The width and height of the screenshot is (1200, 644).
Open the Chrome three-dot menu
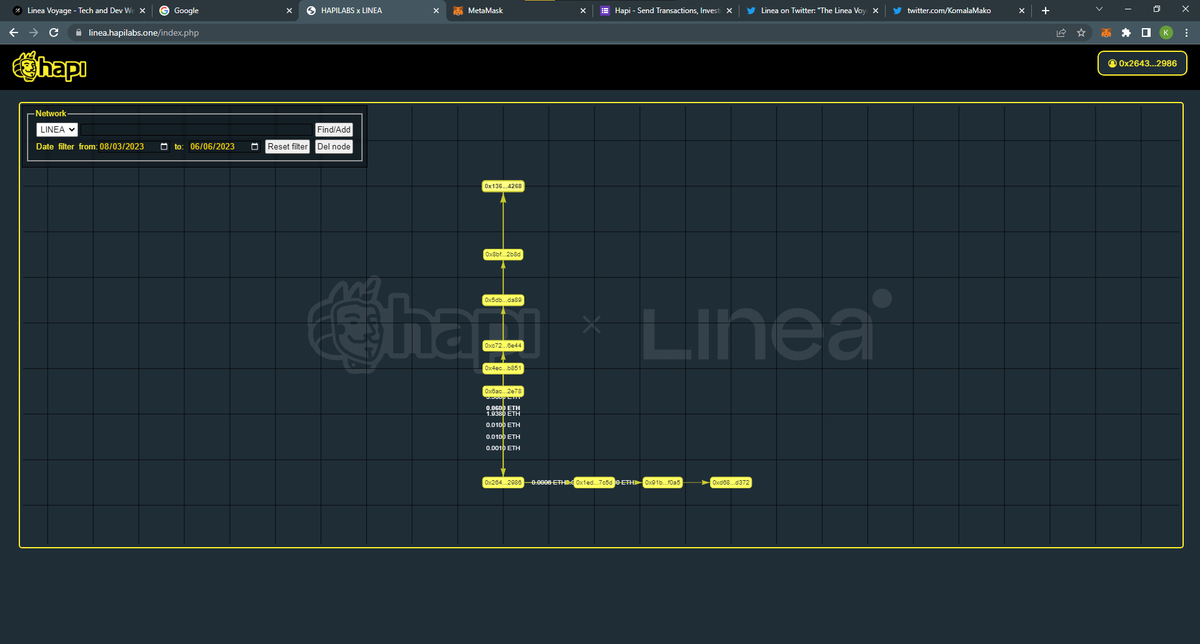(1186, 32)
